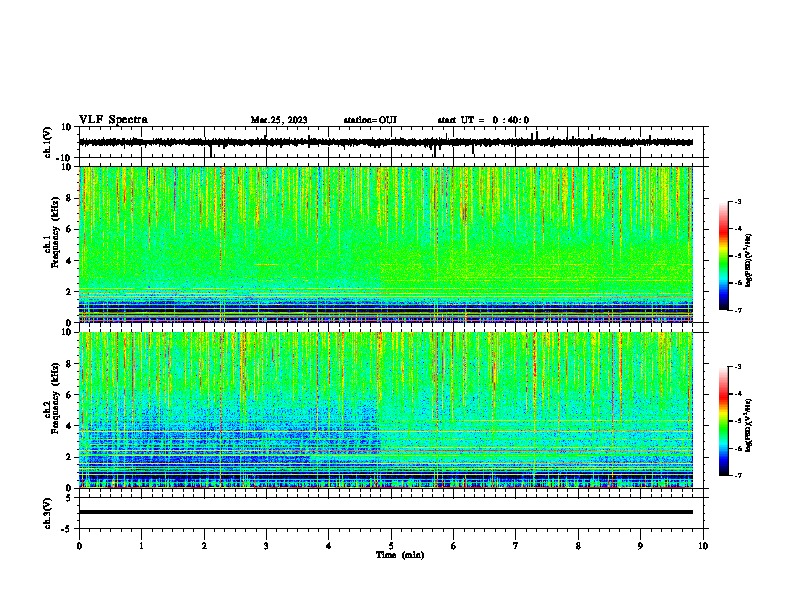This screenshot has height=612, width=792.
Task: Click the time axis tick "1"
Action: tap(141, 546)
